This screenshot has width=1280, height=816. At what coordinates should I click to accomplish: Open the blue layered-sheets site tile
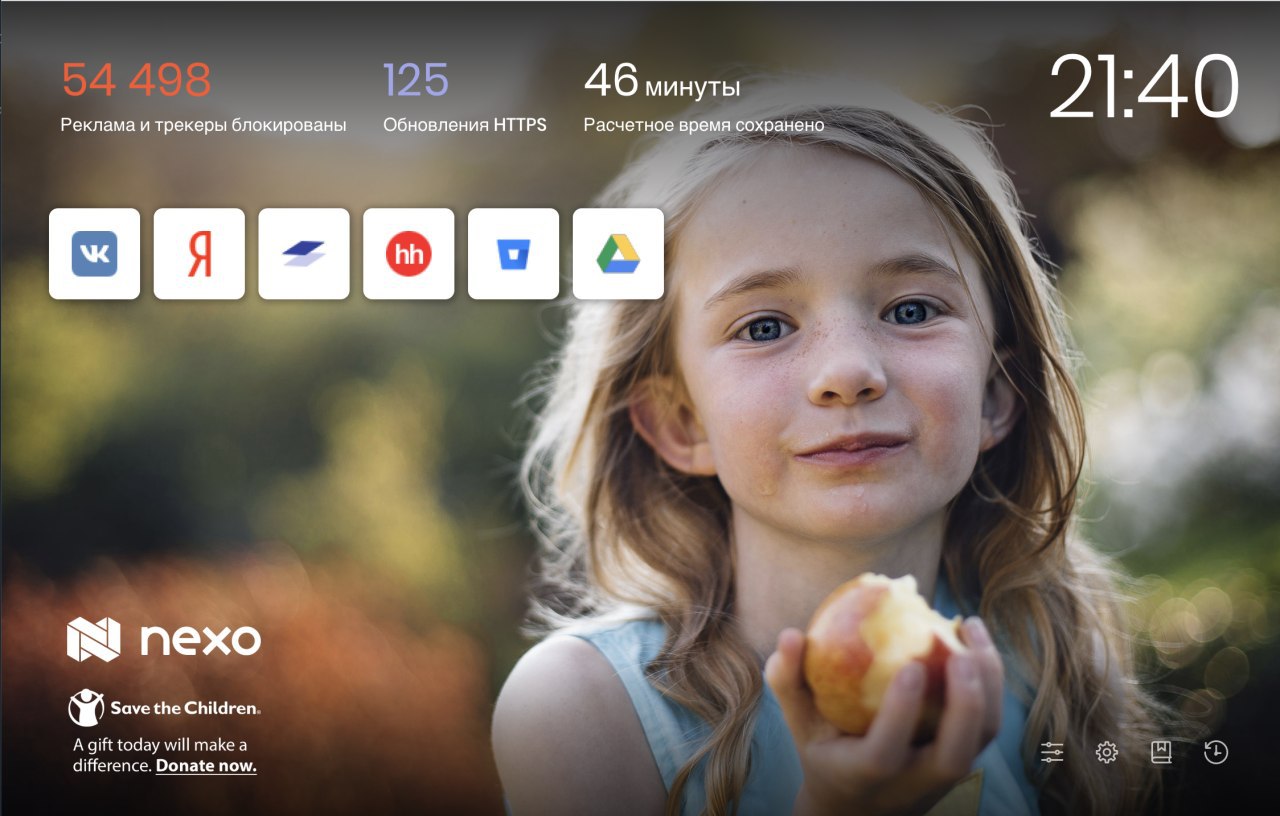pyautogui.click(x=304, y=254)
